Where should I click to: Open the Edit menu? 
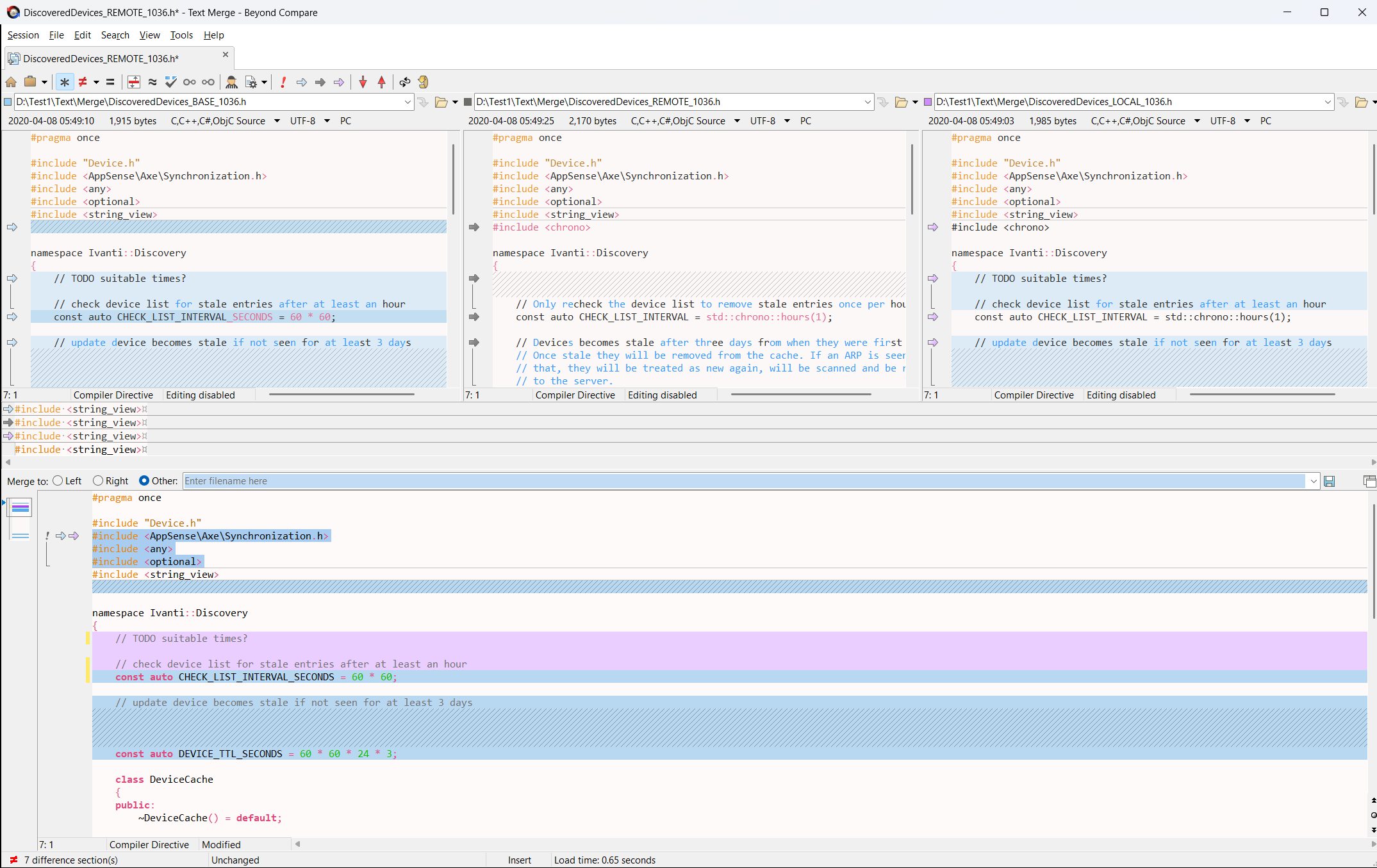pos(83,35)
